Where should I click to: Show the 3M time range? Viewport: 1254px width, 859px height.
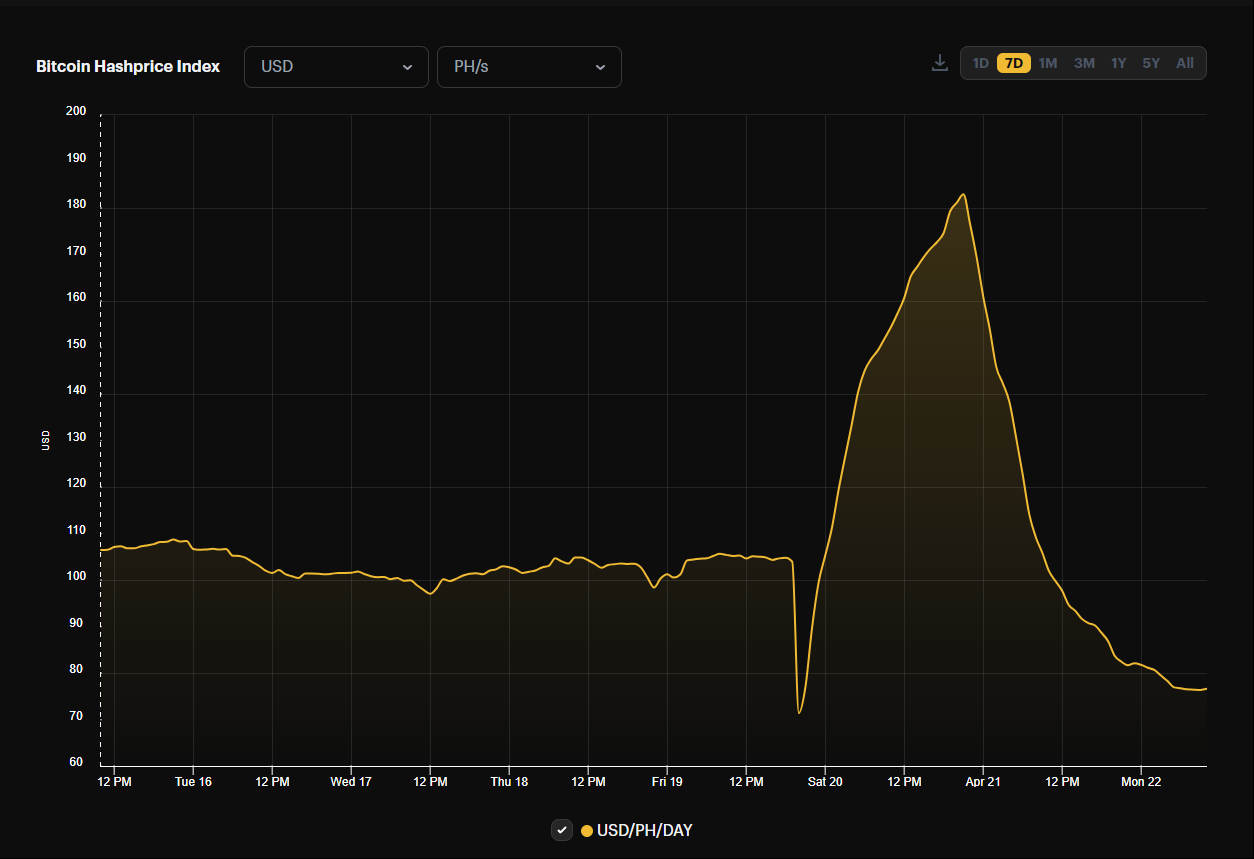pos(1084,63)
